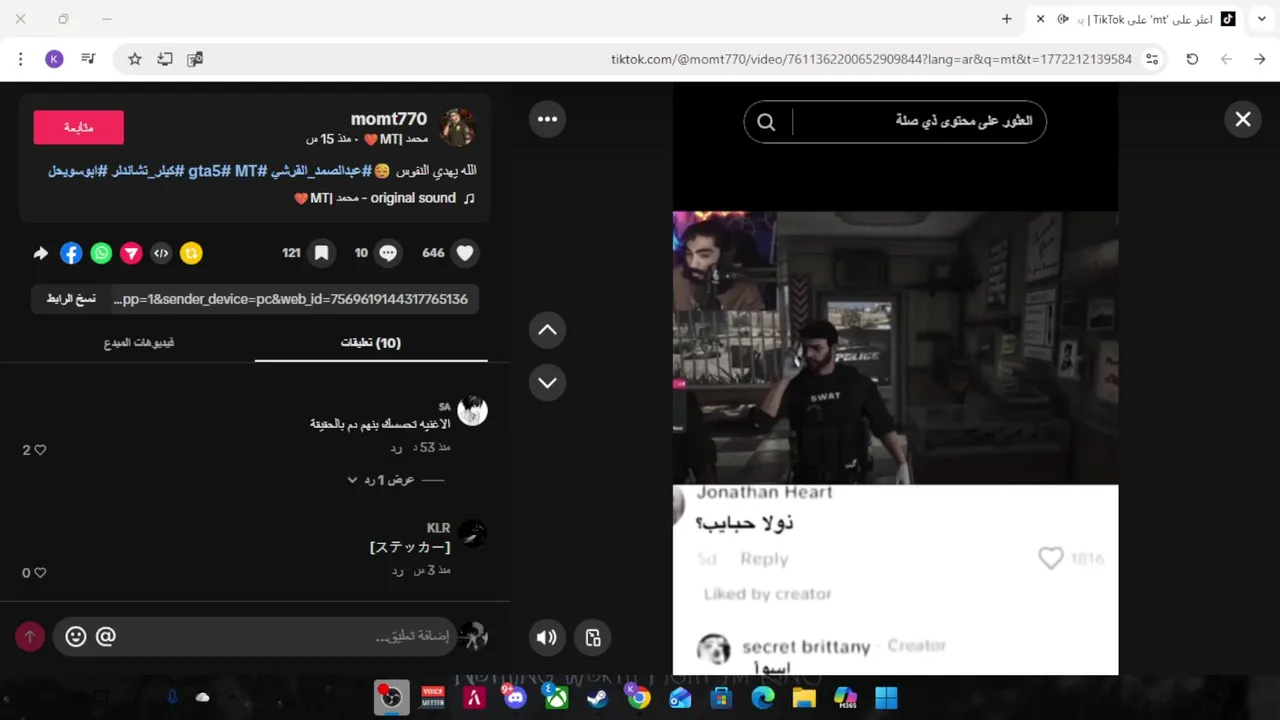Open the site information icon

click(1152, 59)
